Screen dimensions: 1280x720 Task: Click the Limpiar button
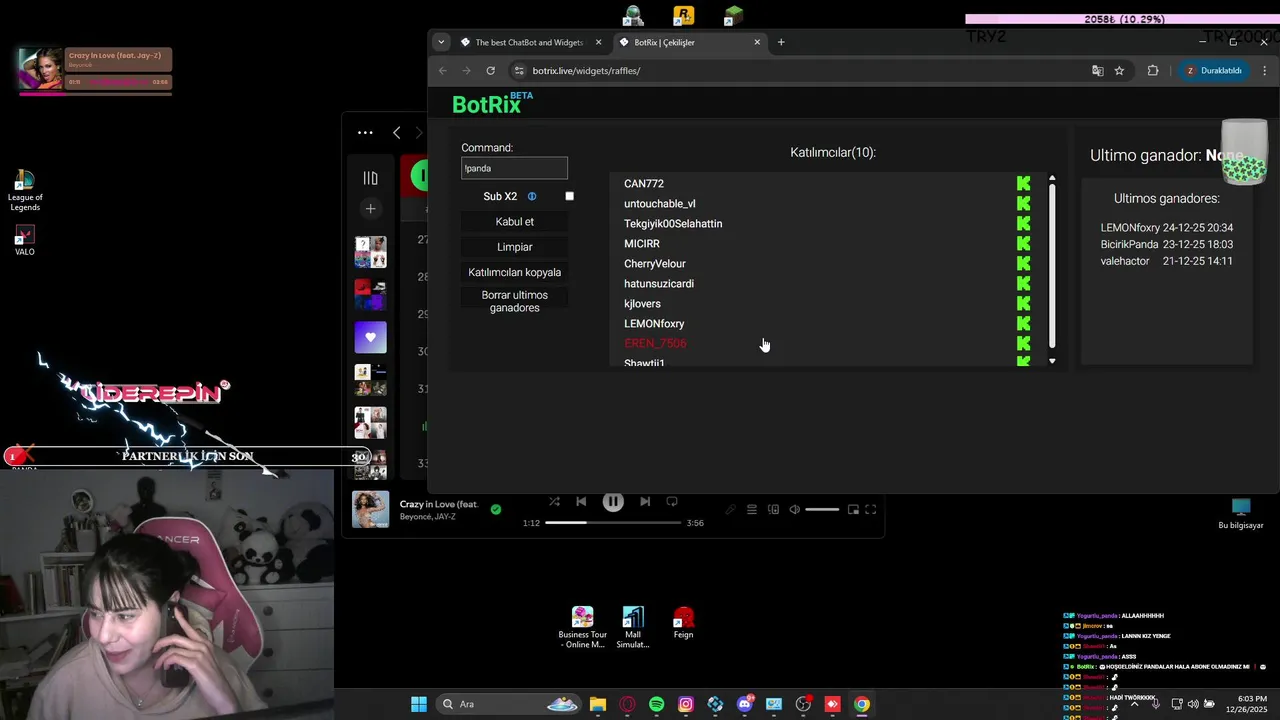tap(514, 247)
